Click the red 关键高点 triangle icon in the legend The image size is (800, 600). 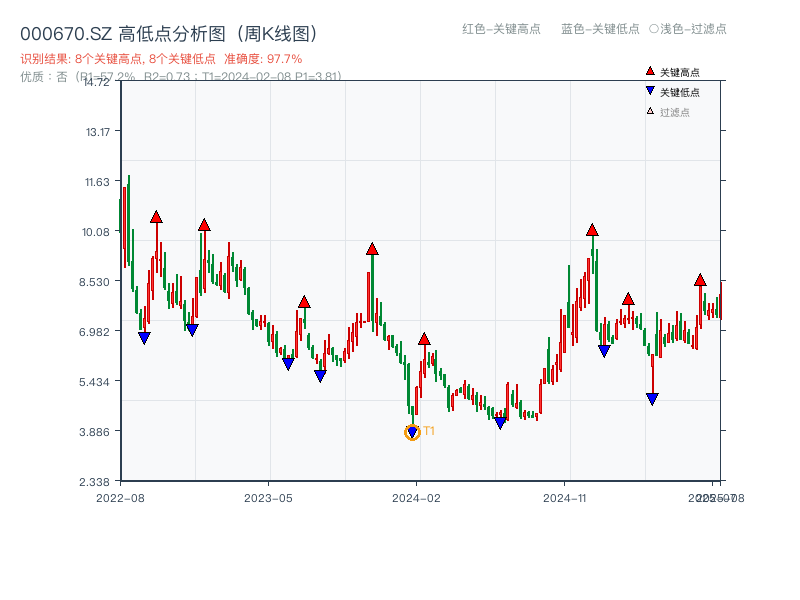pyautogui.click(x=649, y=71)
